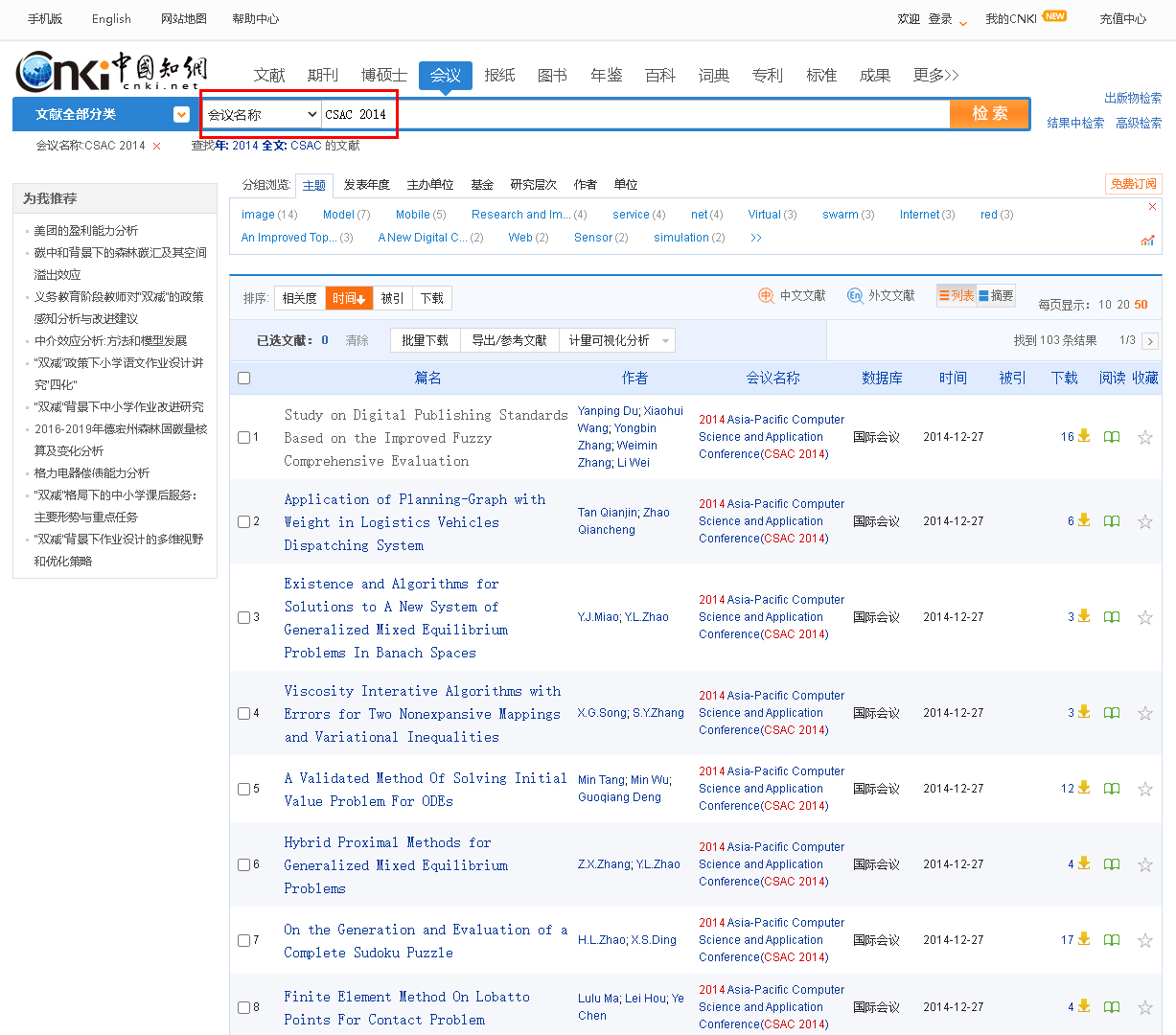Download the Viscosity Interative Algorithms paper
Viewport: 1176px width, 1035px height.
click(1084, 712)
